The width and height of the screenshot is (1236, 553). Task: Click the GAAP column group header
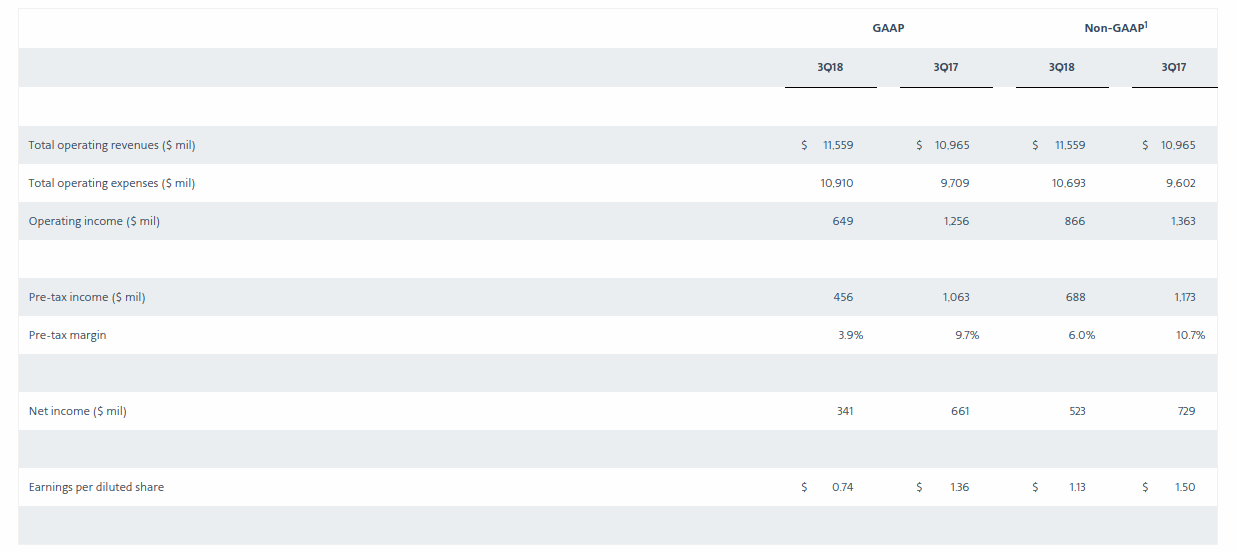point(887,28)
